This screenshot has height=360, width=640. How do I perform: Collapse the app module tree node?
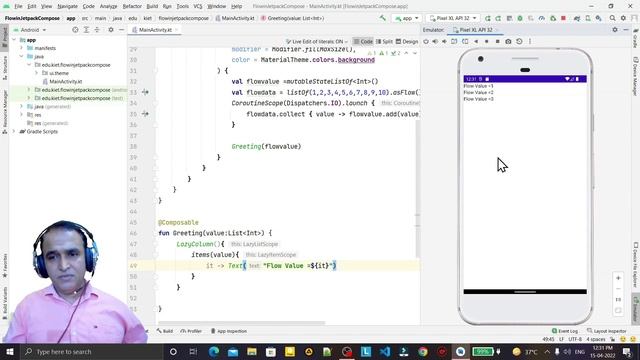click(x=14, y=40)
